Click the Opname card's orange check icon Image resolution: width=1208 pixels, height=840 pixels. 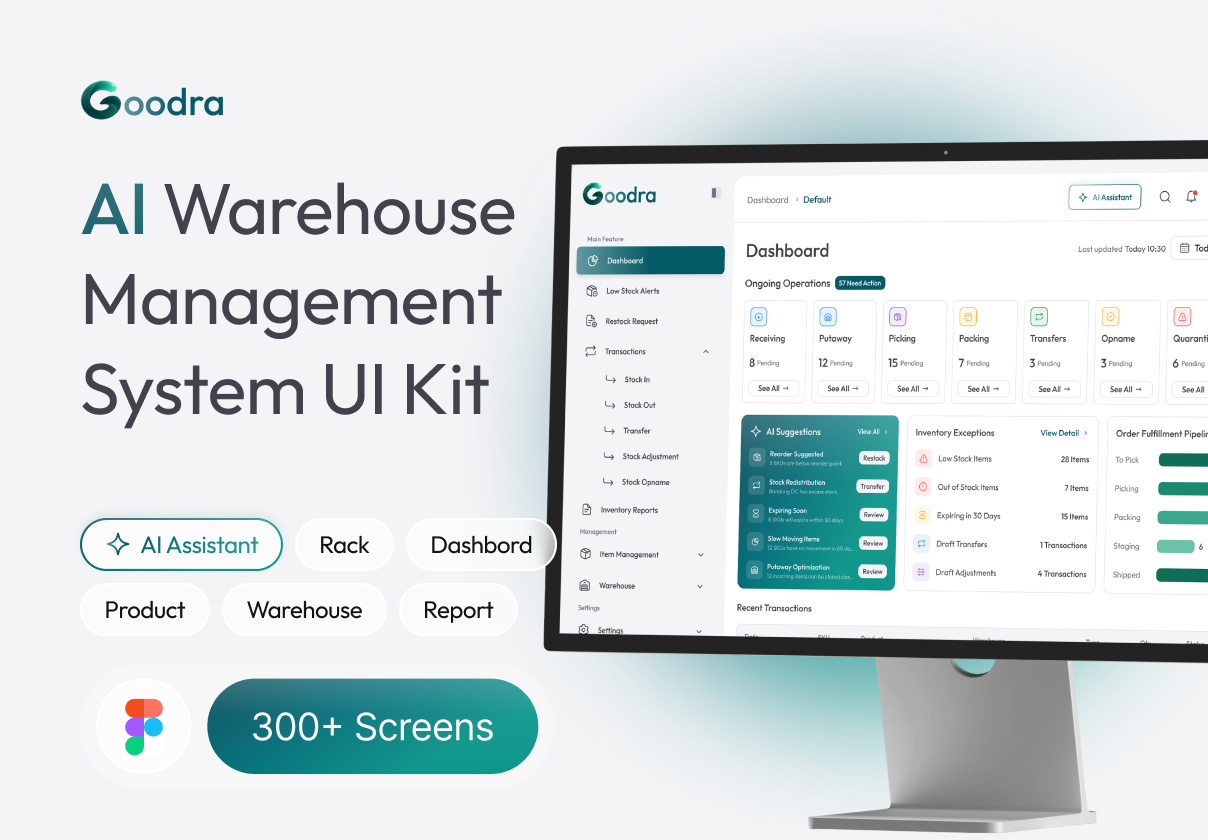(x=1110, y=317)
